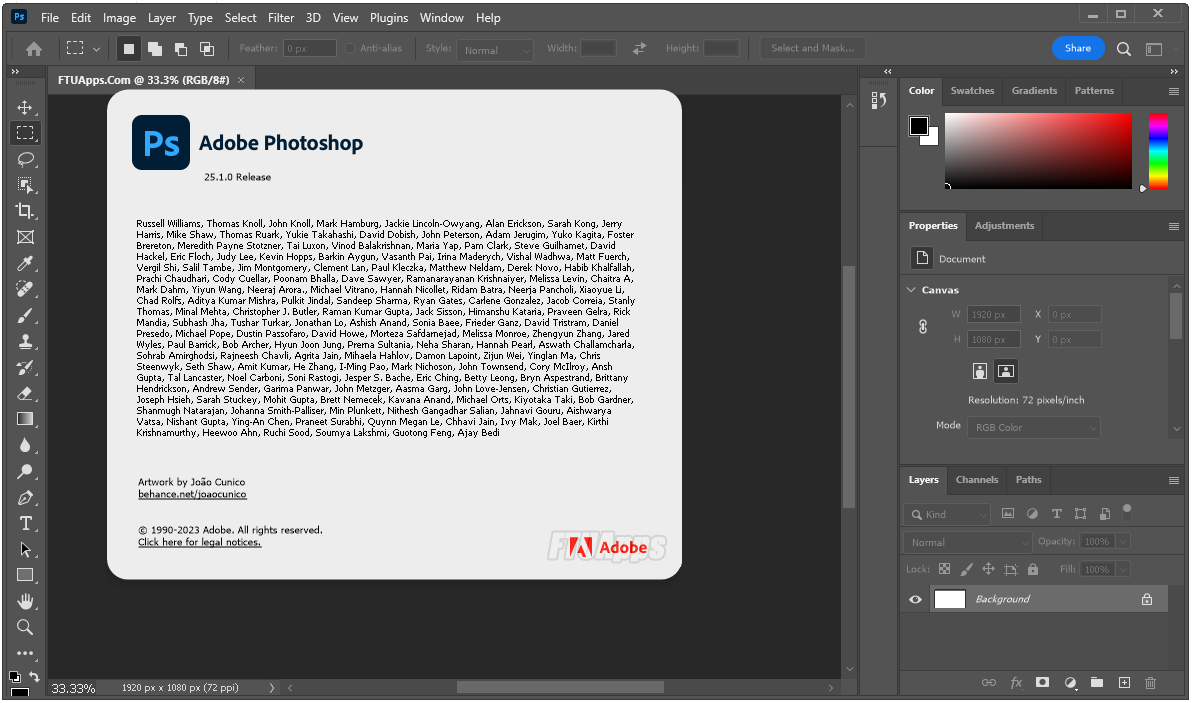The height and width of the screenshot is (703, 1192).
Task: Select the Clone Stamp tool
Action: (25, 341)
